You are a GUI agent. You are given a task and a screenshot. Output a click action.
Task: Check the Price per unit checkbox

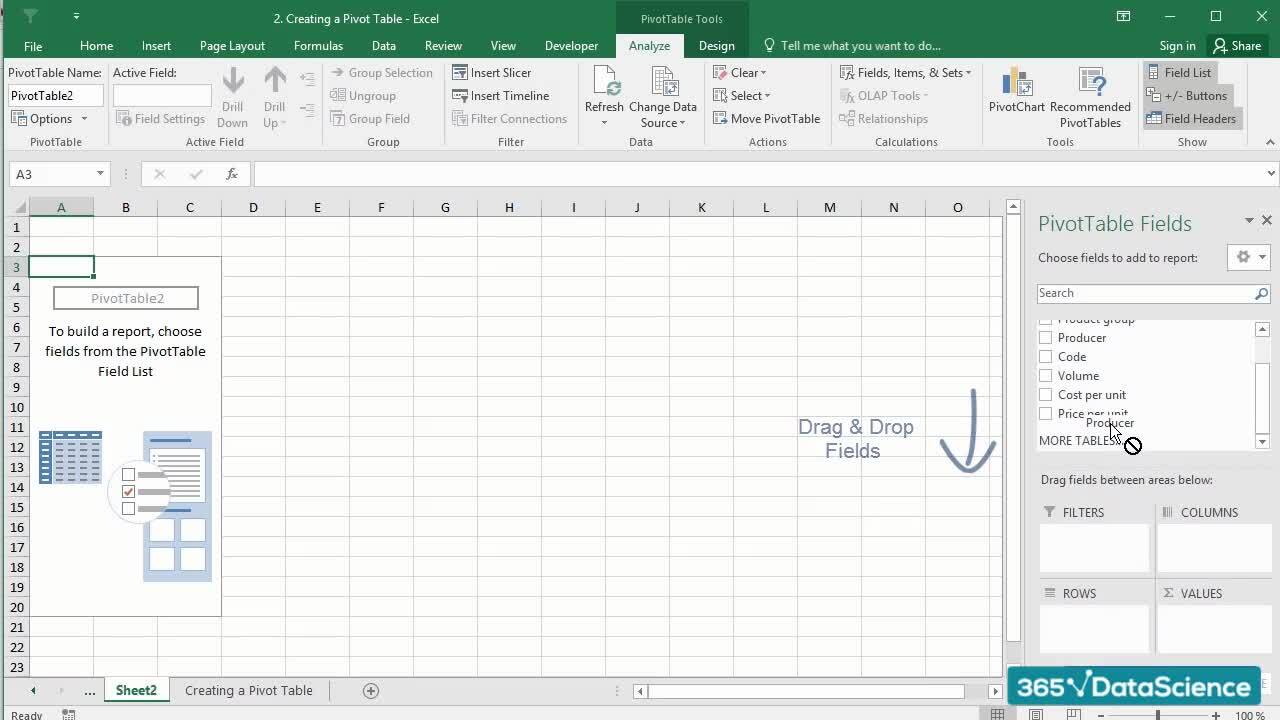point(1045,413)
